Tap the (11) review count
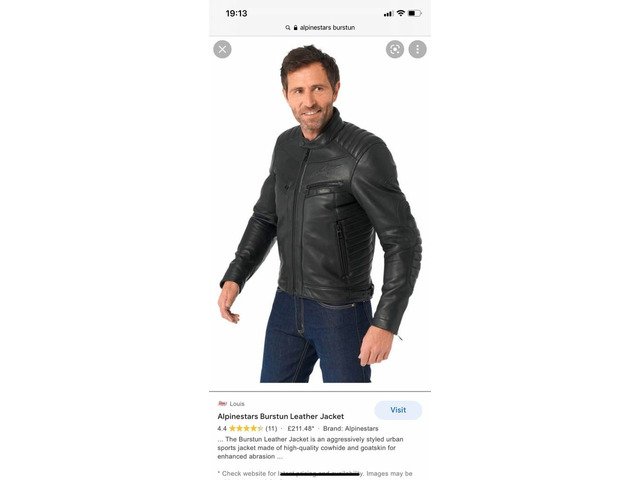 271,429
